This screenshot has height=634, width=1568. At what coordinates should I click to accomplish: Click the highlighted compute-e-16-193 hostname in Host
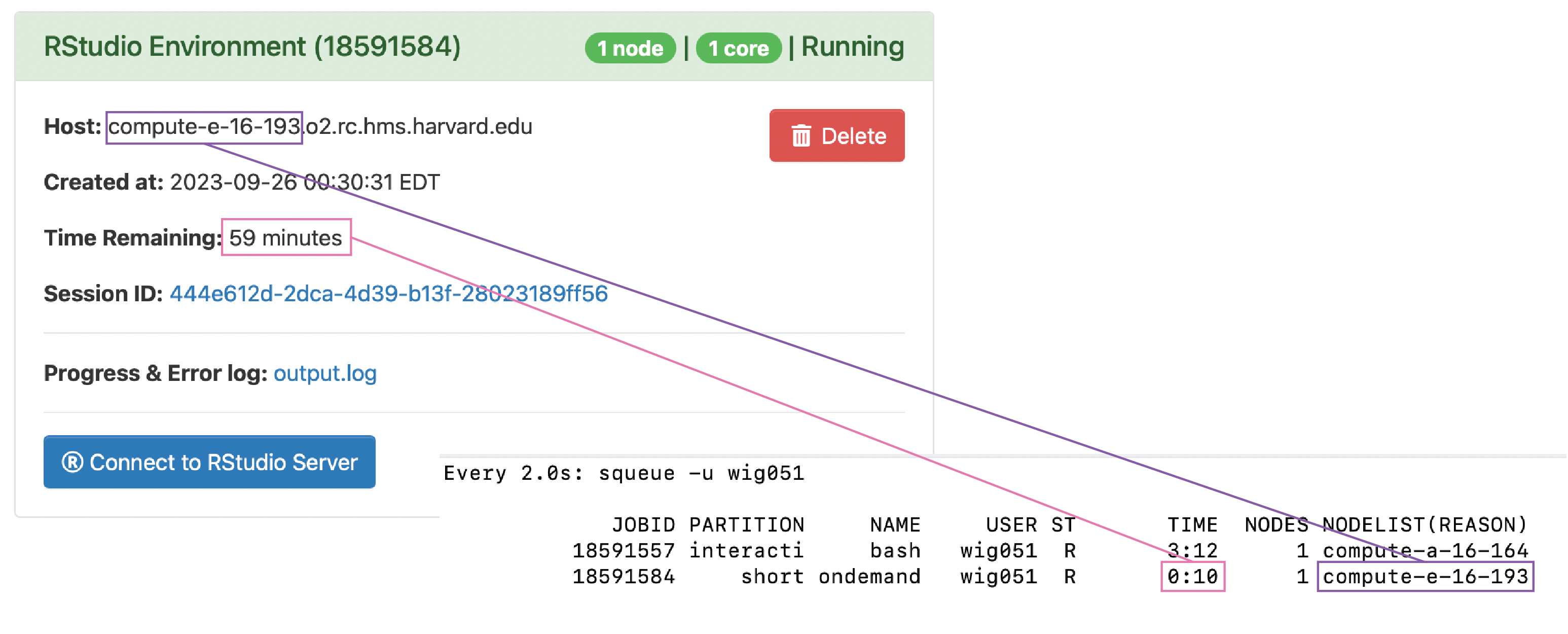coord(204,127)
